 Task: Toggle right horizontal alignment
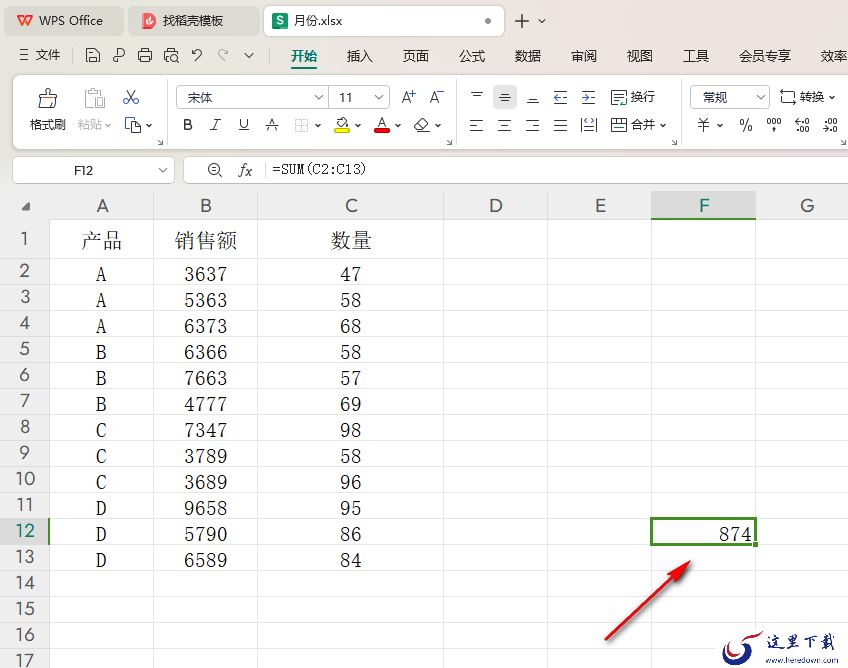coord(533,125)
